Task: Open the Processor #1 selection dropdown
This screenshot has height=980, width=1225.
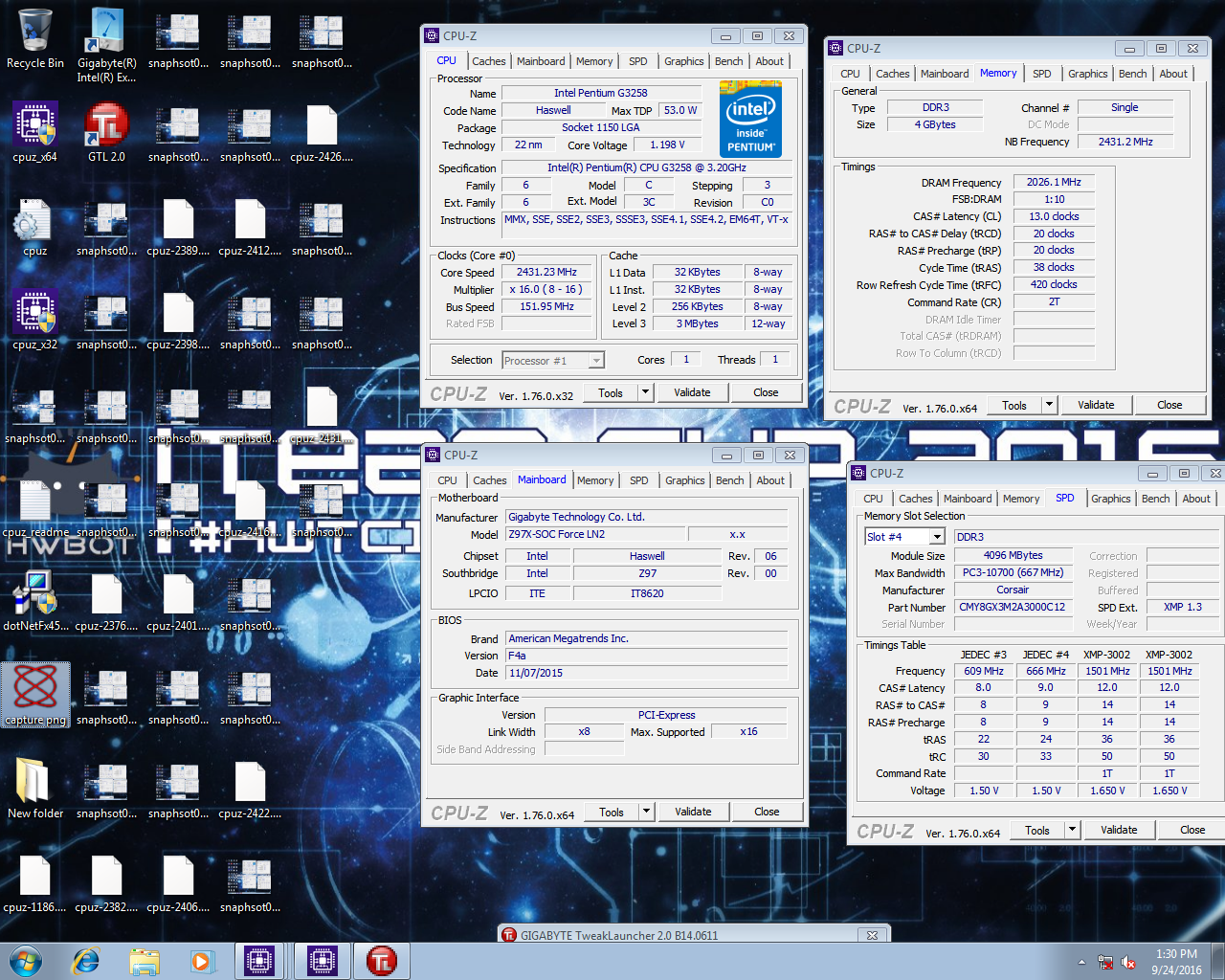Action: click(x=553, y=360)
